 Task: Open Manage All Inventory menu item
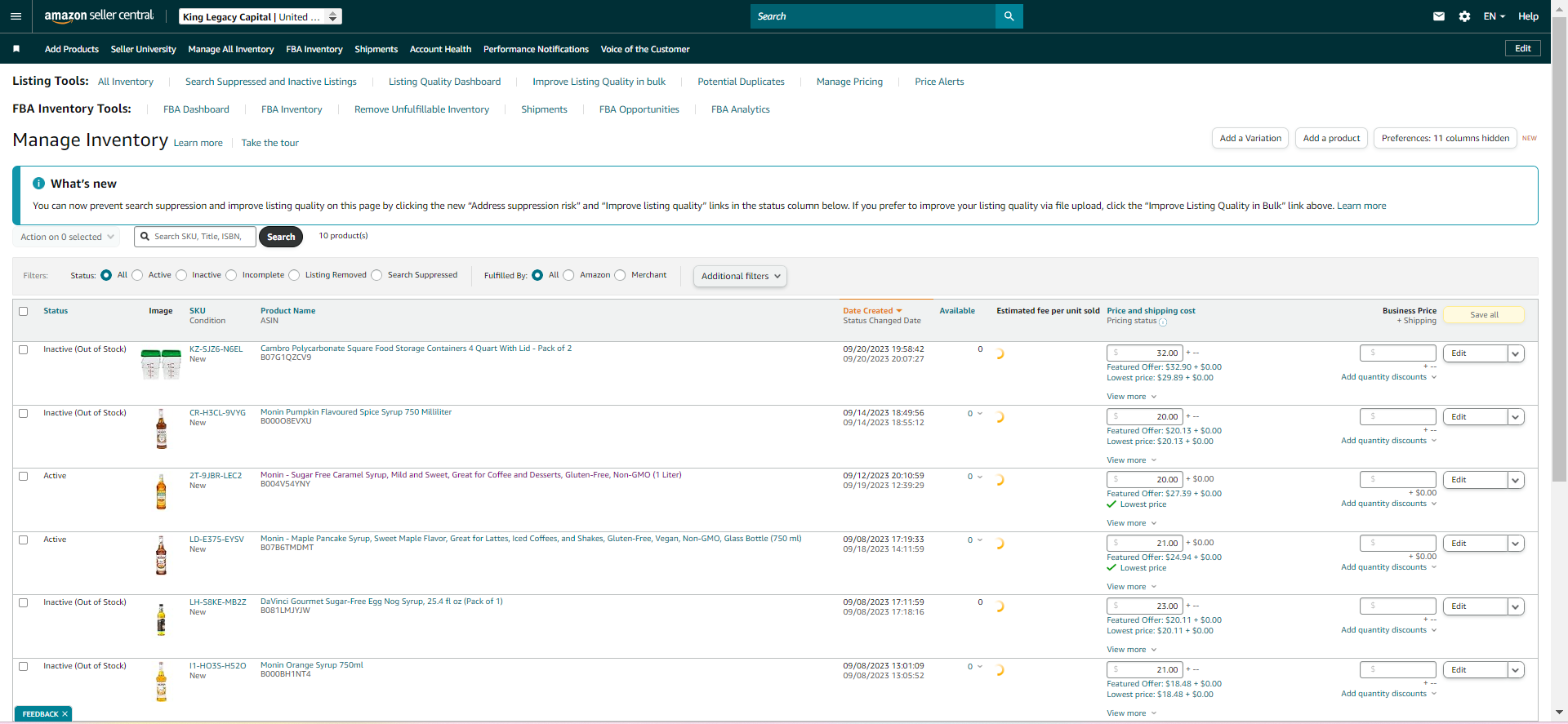[231, 49]
